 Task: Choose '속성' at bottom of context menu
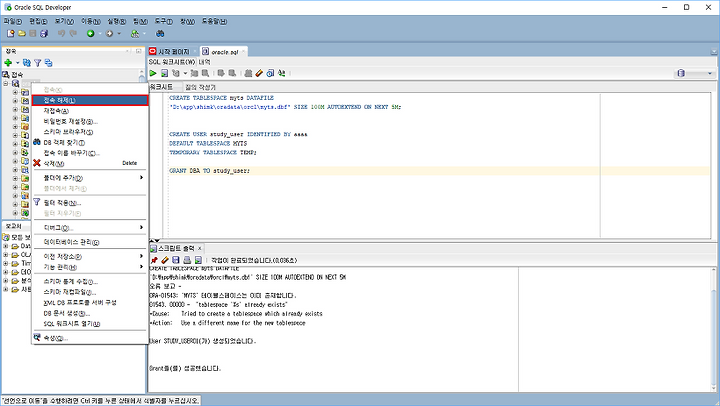point(90,338)
